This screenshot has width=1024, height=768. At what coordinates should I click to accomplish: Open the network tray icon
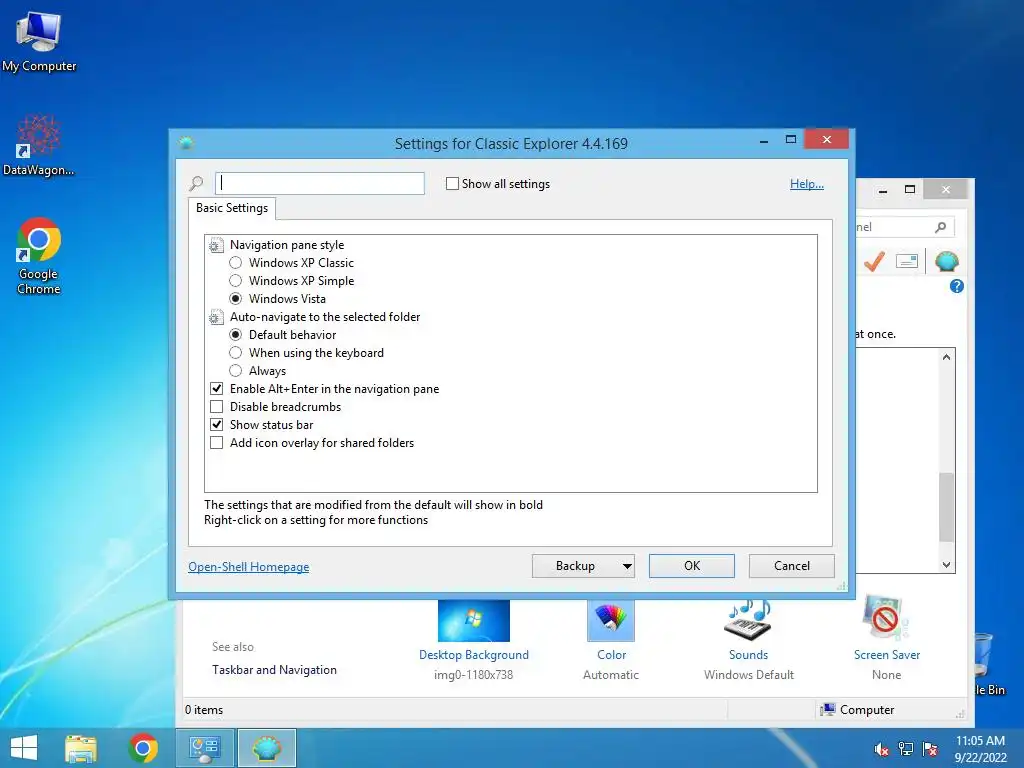906,749
